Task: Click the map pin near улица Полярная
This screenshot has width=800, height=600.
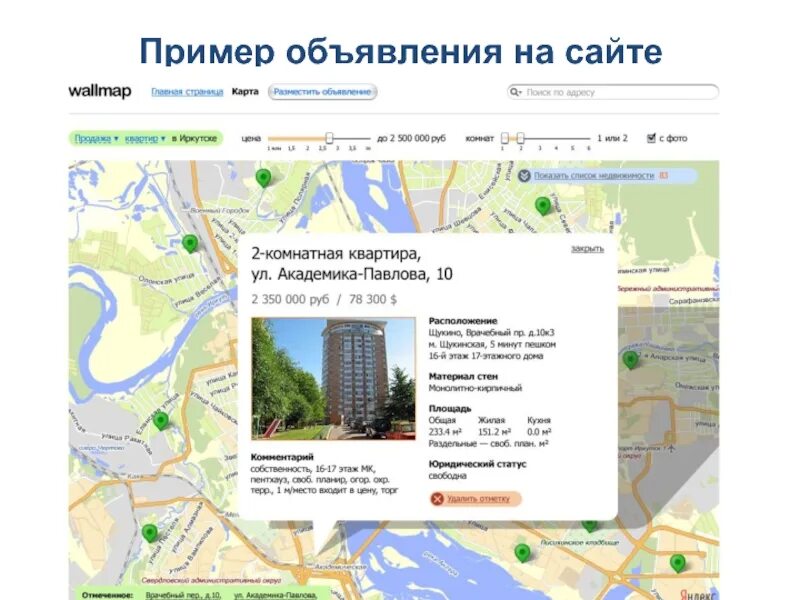Action: (x=263, y=178)
